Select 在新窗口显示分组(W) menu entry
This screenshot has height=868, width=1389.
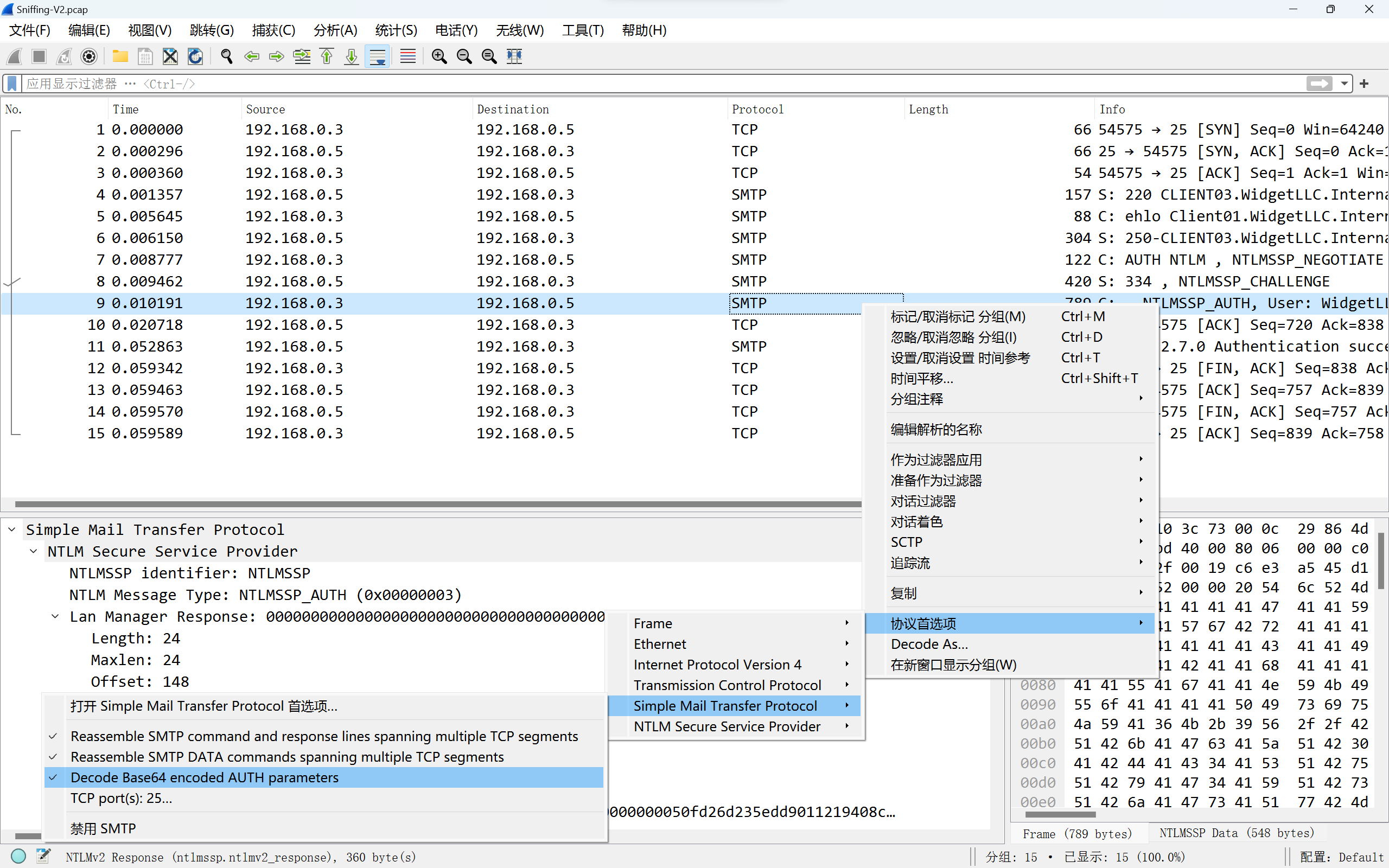coord(1010,665)
